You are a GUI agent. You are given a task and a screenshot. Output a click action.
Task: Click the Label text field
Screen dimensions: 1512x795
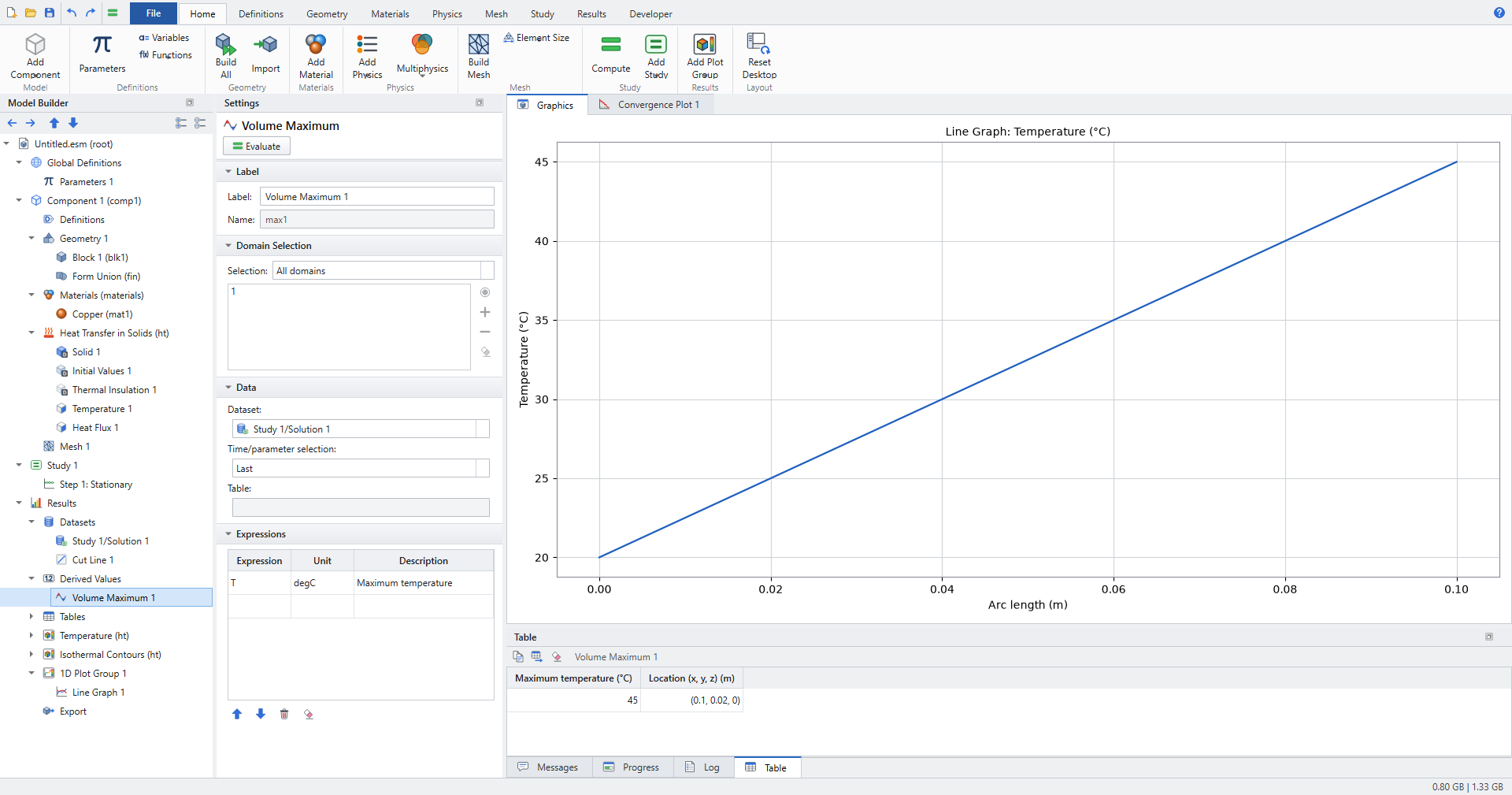[x=377, y=197]
